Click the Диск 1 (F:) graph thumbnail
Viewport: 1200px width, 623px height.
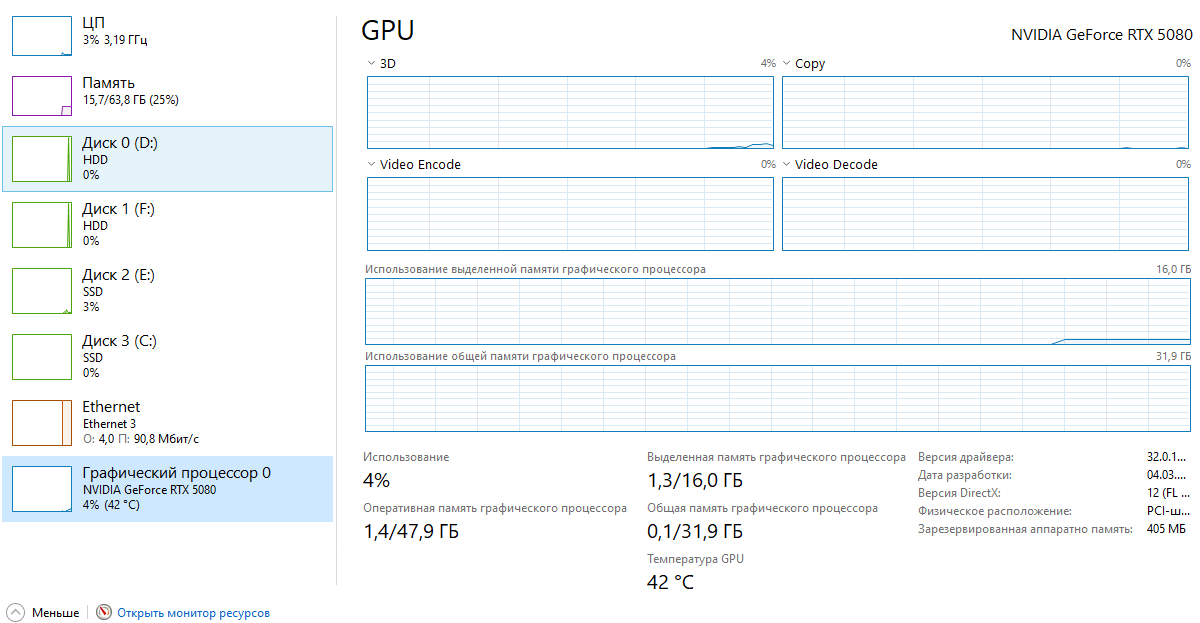[x=41, y=224]
